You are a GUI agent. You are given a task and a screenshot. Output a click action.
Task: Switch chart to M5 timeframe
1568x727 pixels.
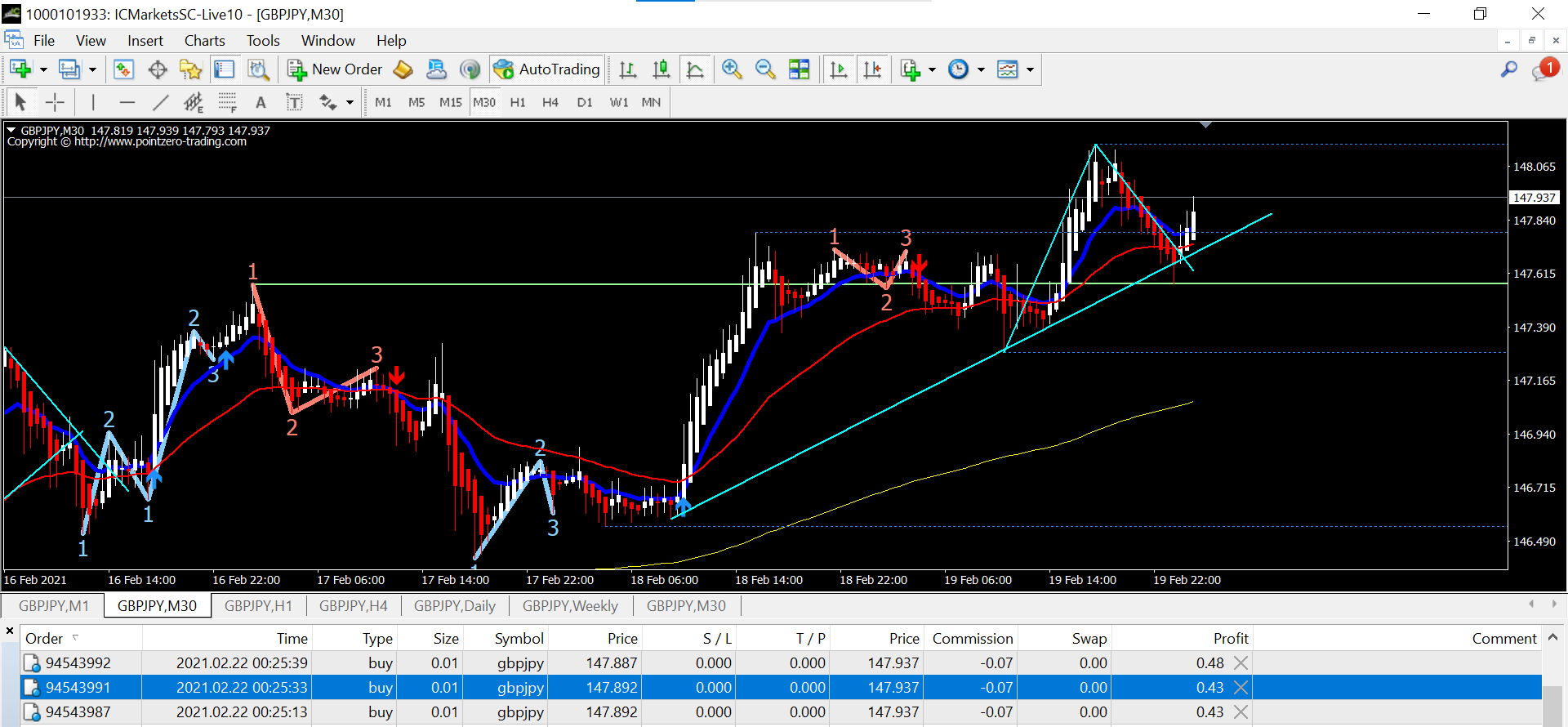[x=416, y=102]
